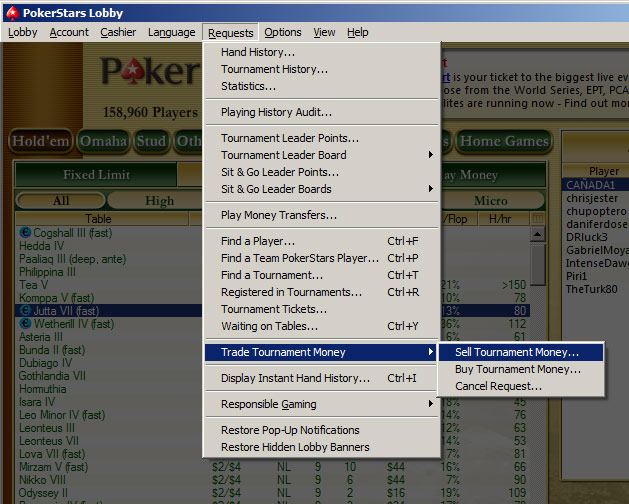
Task: Switch to the Hold'em game tab
Action: pos(41,141)
